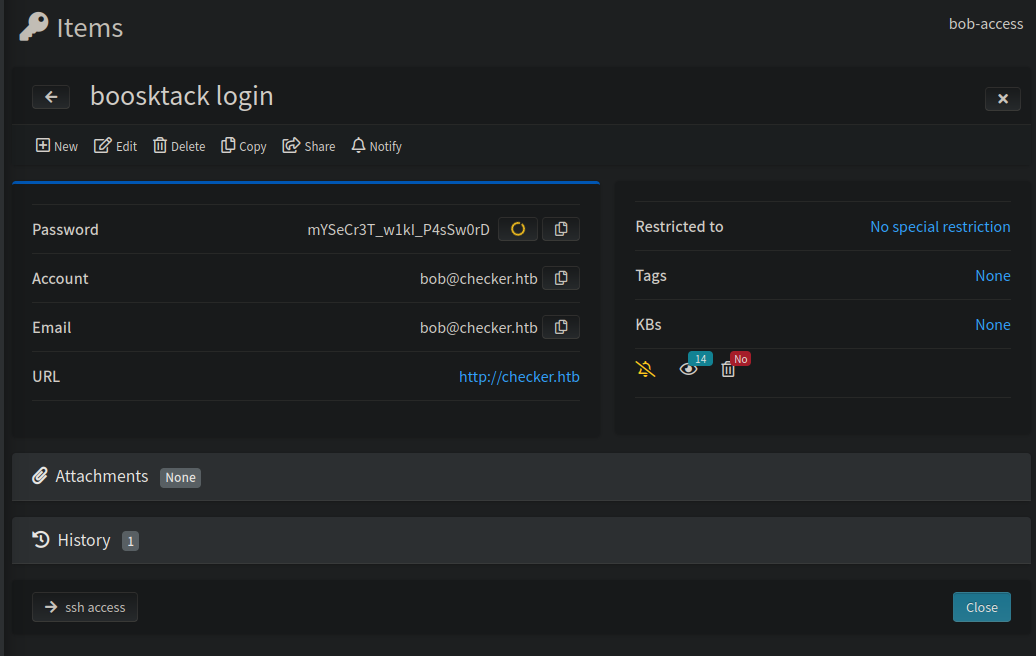Viewport: 1036px width, 656px height.
Task: Copy the Email value to clipboard
Action: coord(561,327)
